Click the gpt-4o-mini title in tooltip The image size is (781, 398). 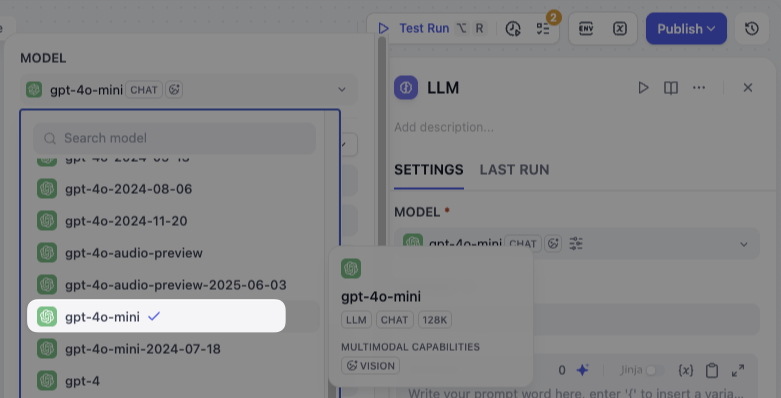tap(381, 296)
